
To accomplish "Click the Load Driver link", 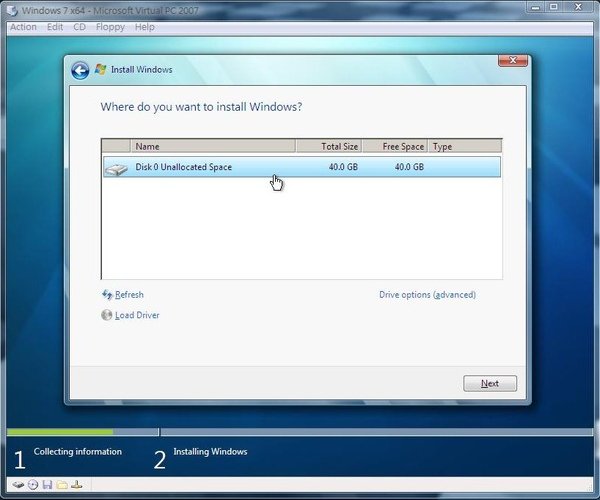I will 137,315.
